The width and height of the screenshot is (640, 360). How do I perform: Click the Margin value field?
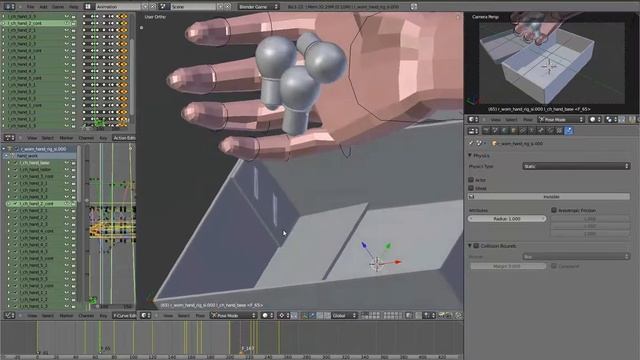coord(508,266)
